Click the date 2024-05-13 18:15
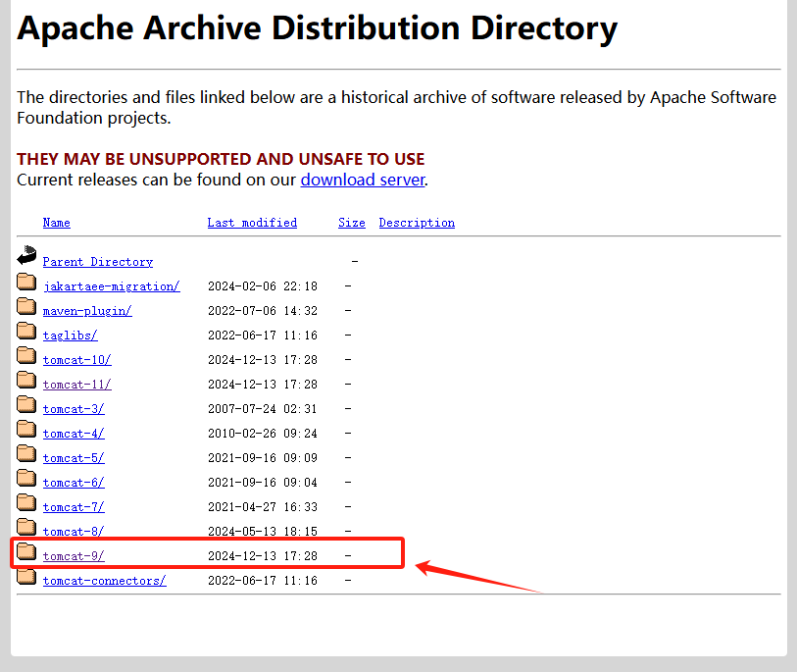The image size is (798, 672). click(263, 531)
